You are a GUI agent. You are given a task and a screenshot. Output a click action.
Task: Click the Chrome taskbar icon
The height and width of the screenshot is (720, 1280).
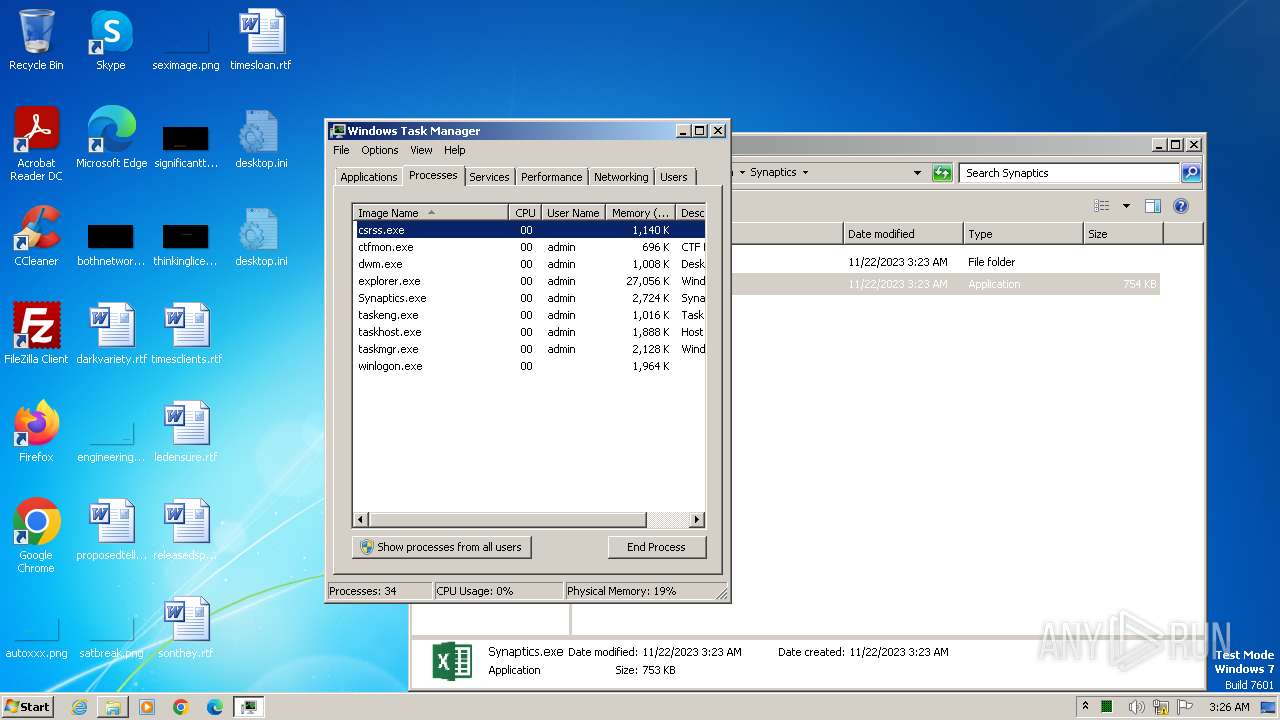181,707
